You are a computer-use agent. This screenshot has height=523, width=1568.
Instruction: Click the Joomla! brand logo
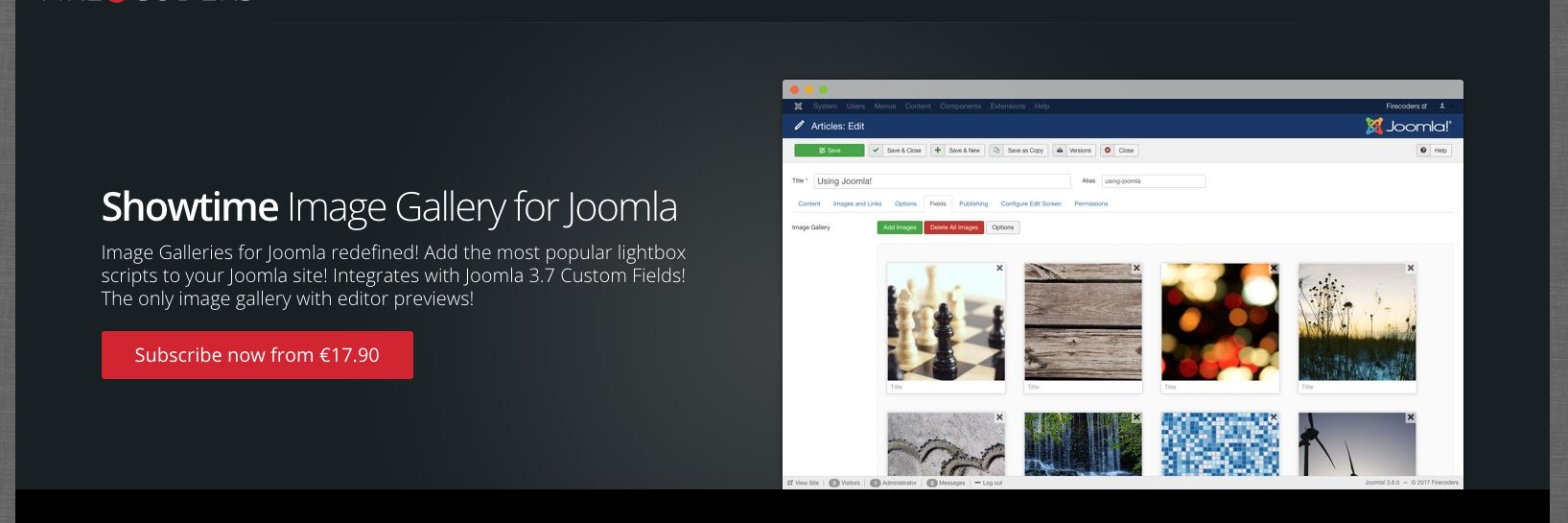(x=1408, y=126)
